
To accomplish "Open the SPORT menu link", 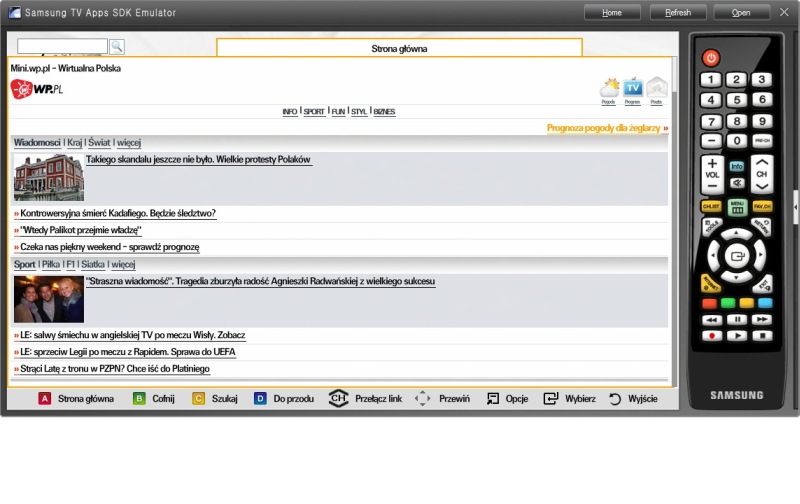I will (314, 112).
